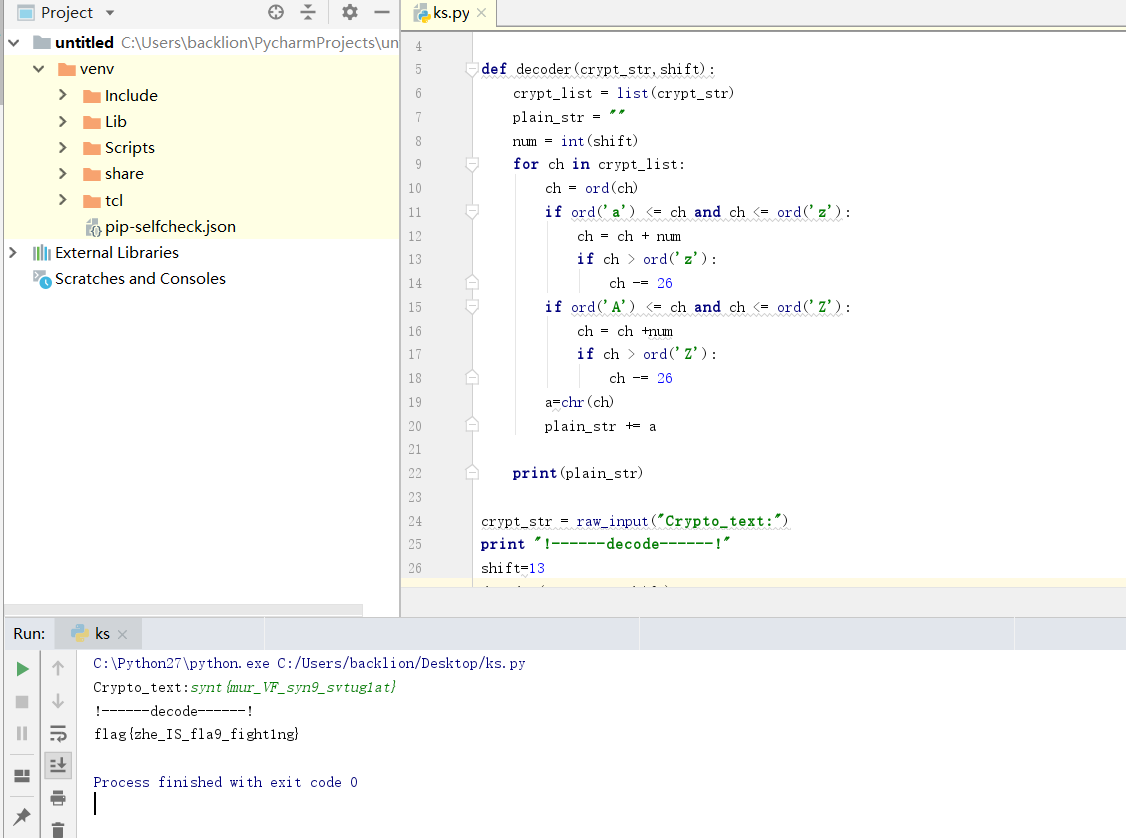Expand External Libraries node
Viewport: 1126px width, 838px height.
tap(13, 253)
